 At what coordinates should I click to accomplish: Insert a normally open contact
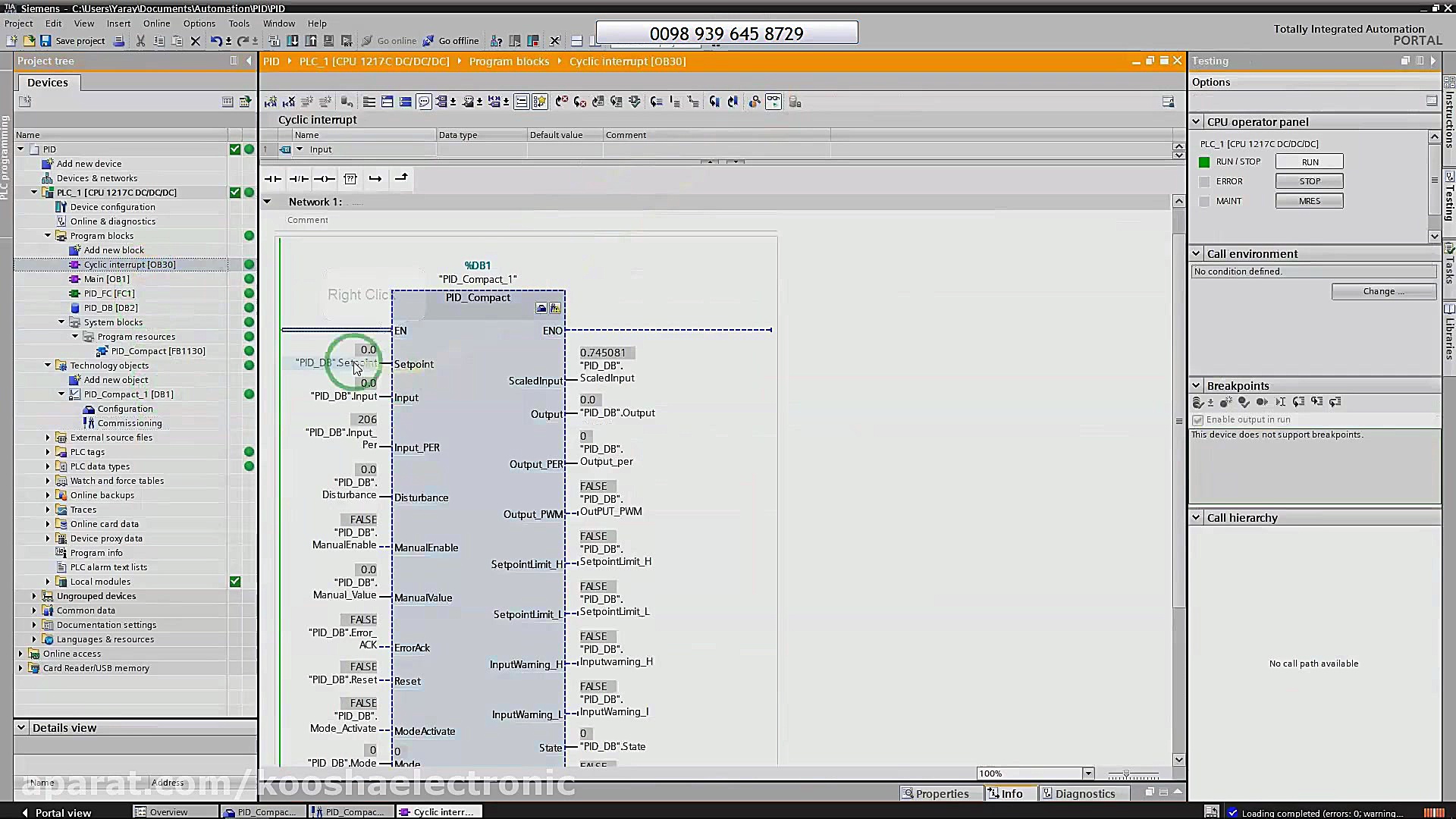coord(272,179)
